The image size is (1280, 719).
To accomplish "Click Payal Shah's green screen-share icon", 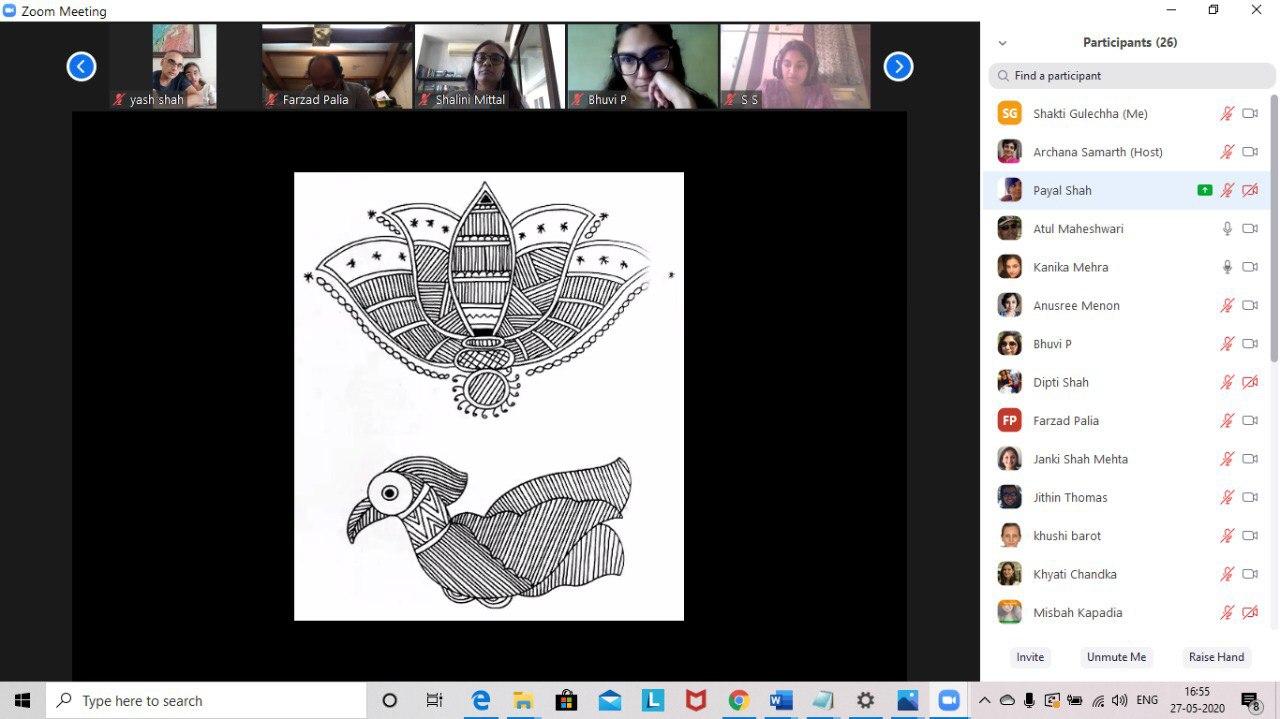I will coord(1205,190).
